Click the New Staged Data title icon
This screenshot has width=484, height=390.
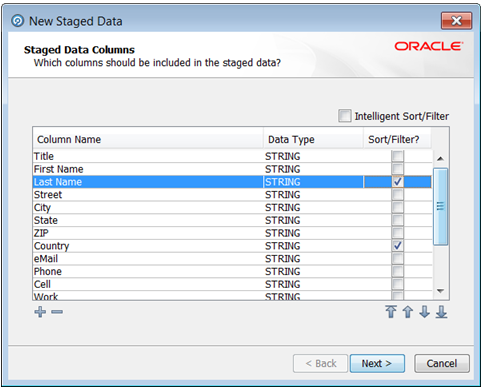[x=18, y=21]
